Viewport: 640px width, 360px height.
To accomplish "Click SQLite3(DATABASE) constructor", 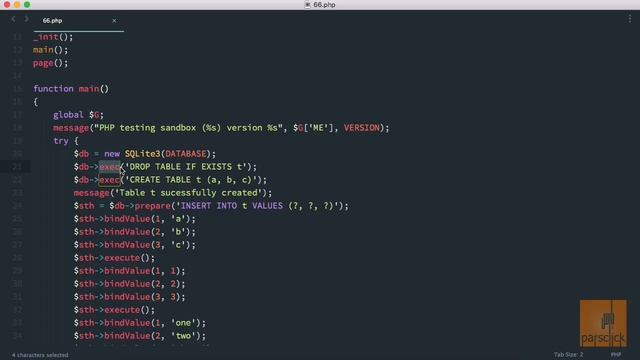I will [x=167, y=154].
